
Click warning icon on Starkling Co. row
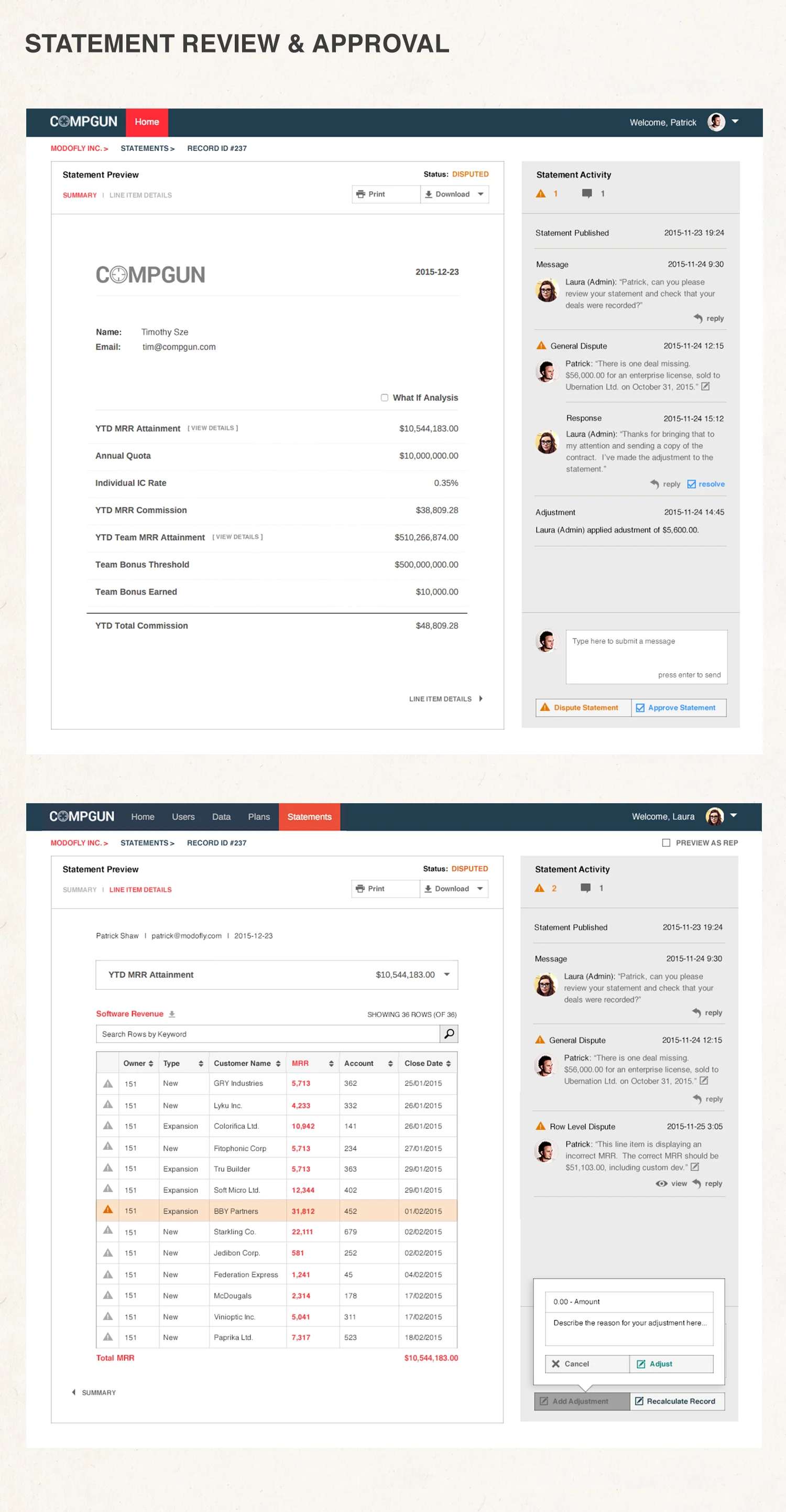click(108, 1229)
